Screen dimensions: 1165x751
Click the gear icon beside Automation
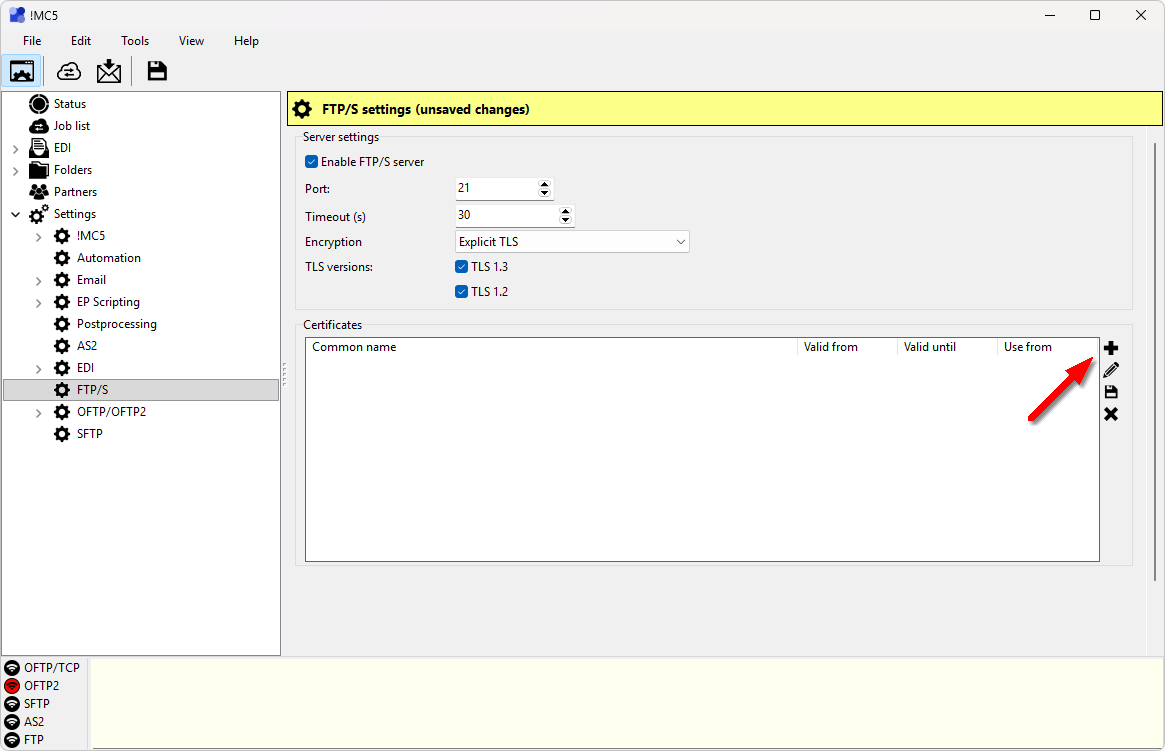pos(62,258)
